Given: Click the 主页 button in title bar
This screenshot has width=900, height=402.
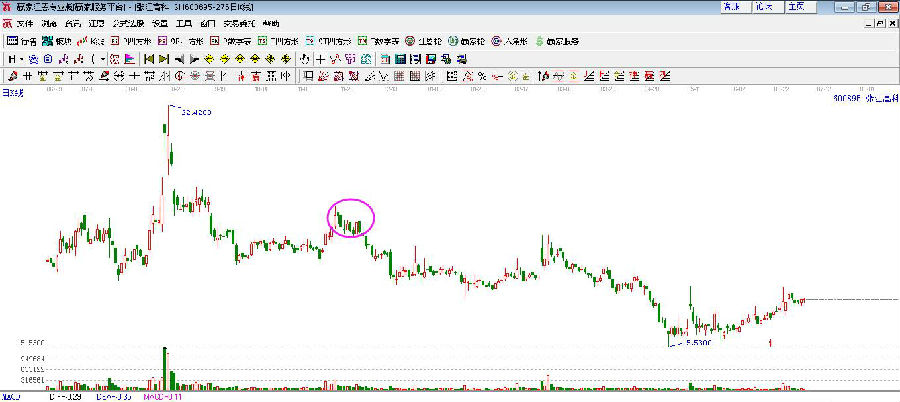Looking at the screenshot, I should [x=796, y=6].
